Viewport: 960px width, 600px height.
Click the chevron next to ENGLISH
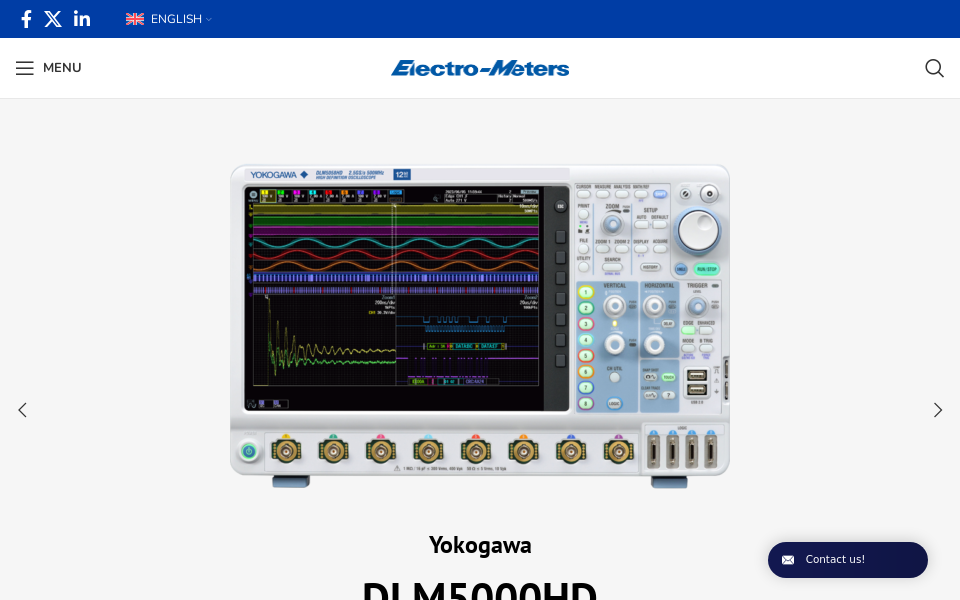tap(209, 19)
